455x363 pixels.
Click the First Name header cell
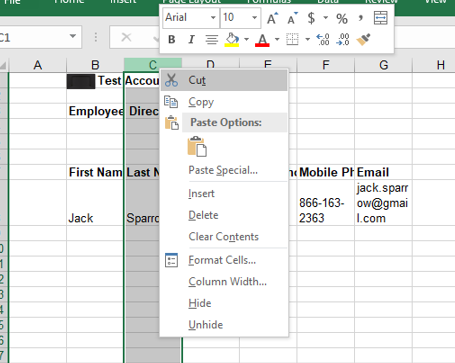(95, 172)
